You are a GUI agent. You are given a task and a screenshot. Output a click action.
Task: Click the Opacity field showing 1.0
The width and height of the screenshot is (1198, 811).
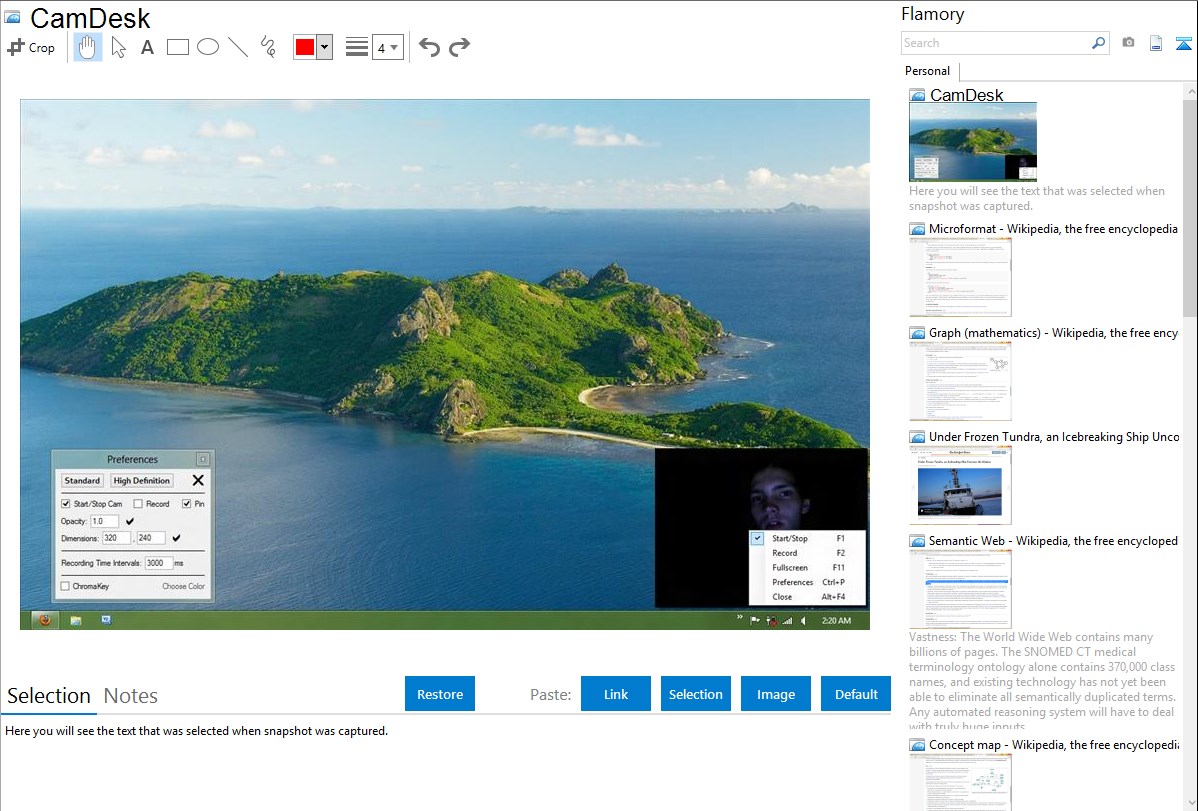(x=105, y=521)
